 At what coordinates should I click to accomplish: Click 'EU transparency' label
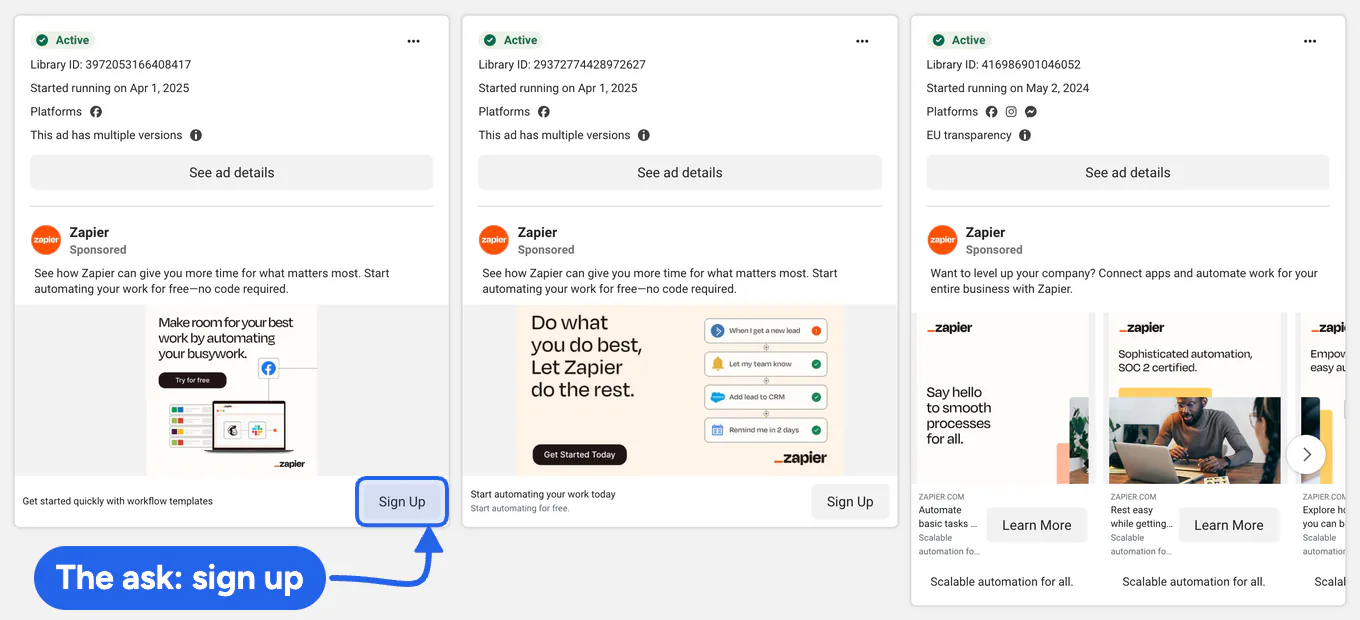pyautogui.click(x=969, y=135)
